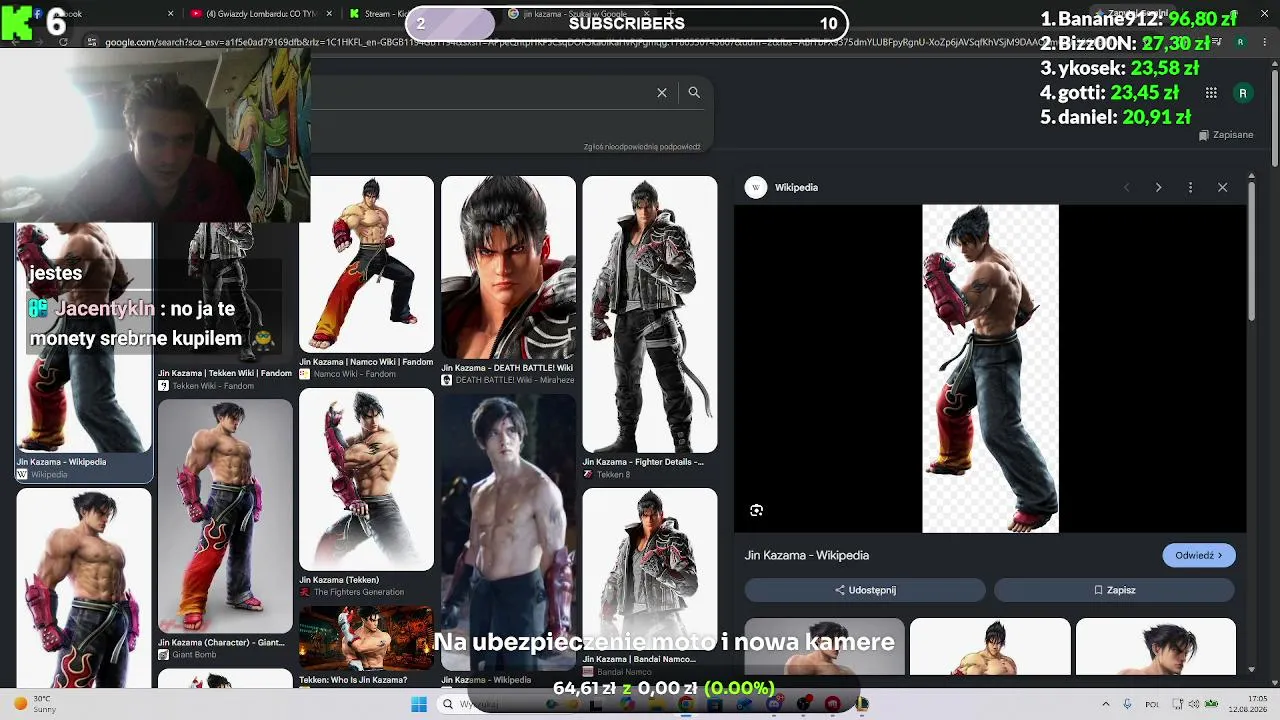The height and width of the screenshot is (720, 1280).
Task: Click 'Jin Kazama | Namco Wiki | Fandom' caption
Action: pos(367,362)
